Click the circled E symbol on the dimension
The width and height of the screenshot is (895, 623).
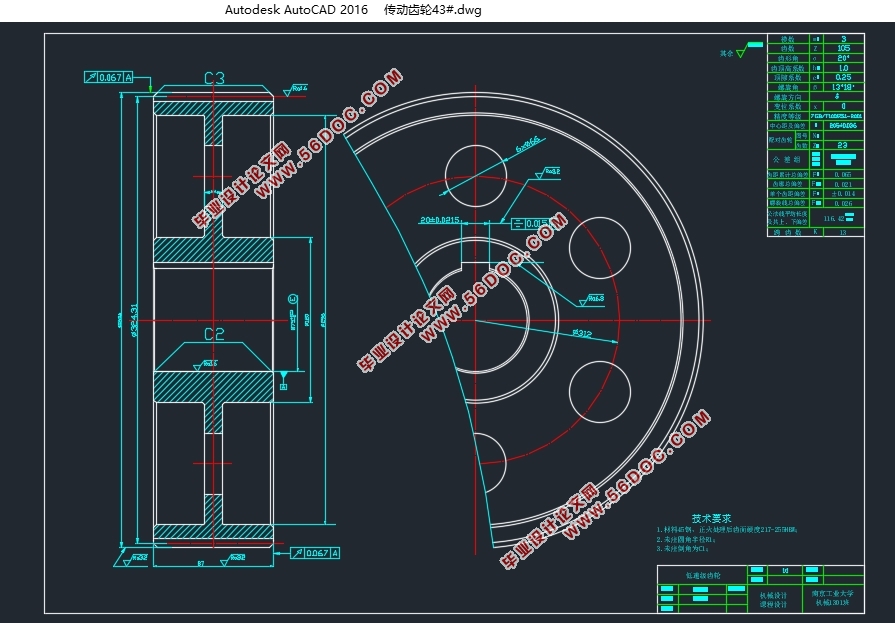[x=293, y=298]
